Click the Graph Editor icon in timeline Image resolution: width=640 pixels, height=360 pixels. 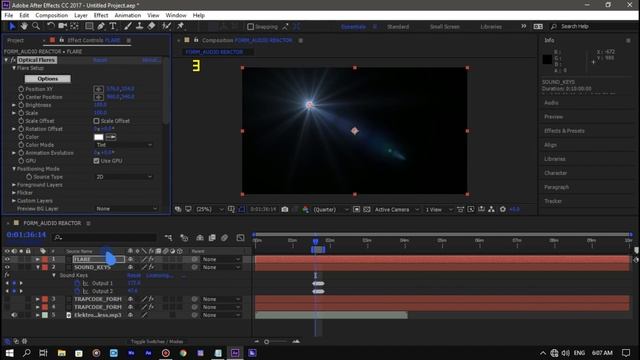(x=240, y=238)
